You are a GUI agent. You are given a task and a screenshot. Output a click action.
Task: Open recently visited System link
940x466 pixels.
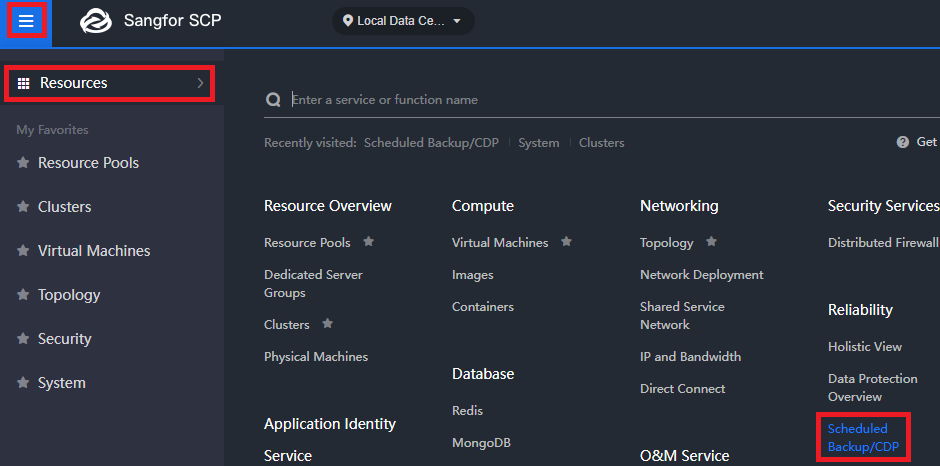click(538, 143)
